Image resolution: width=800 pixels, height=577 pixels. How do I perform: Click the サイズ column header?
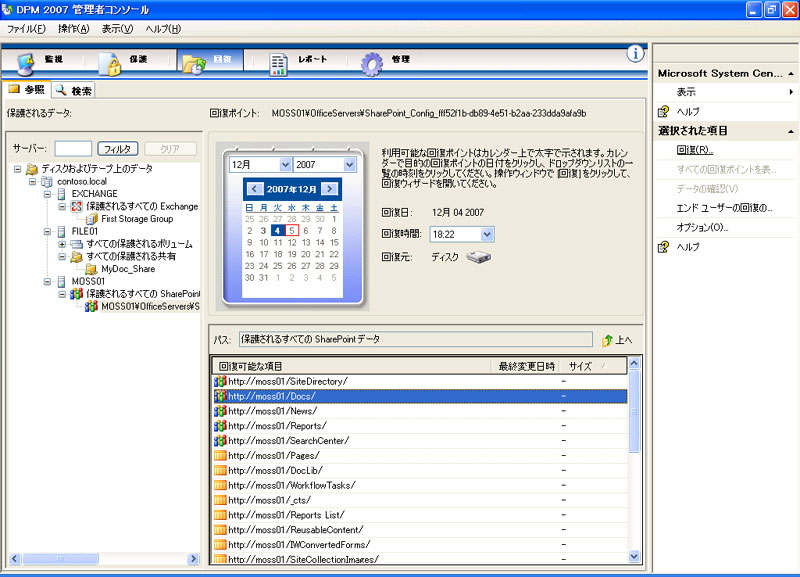coord(592,366)
